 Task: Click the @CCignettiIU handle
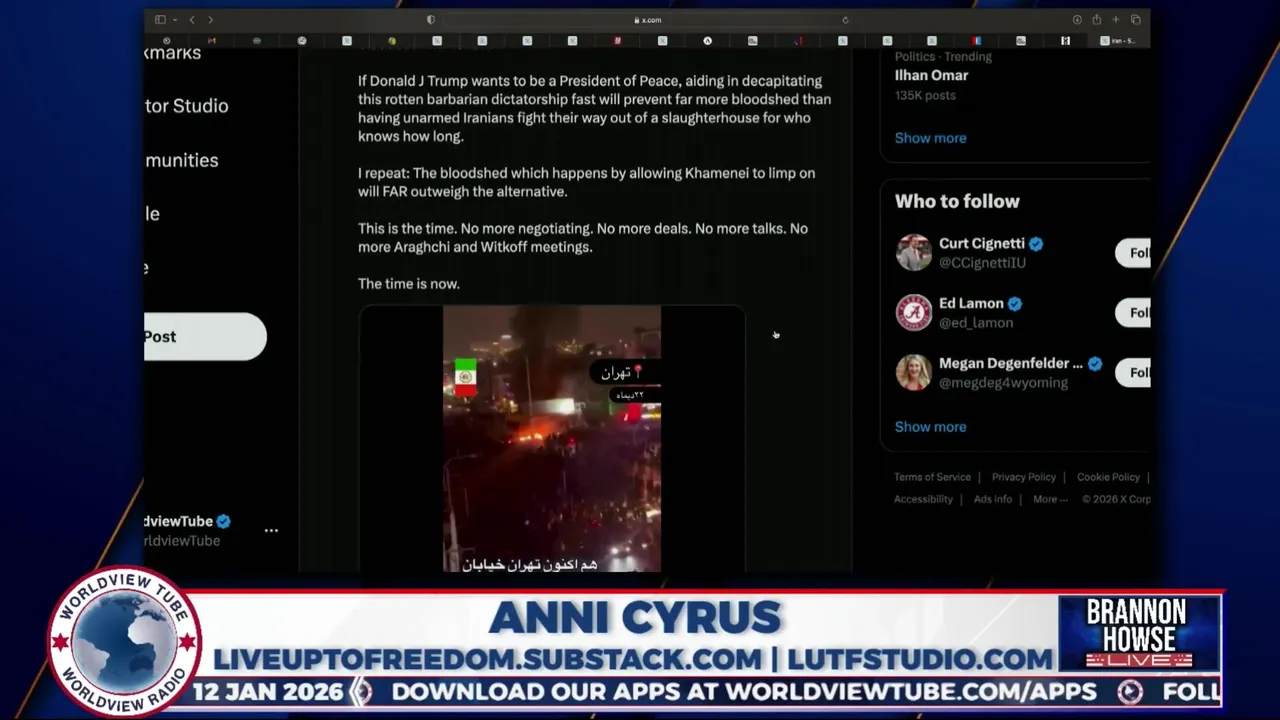tap(982, 263)
